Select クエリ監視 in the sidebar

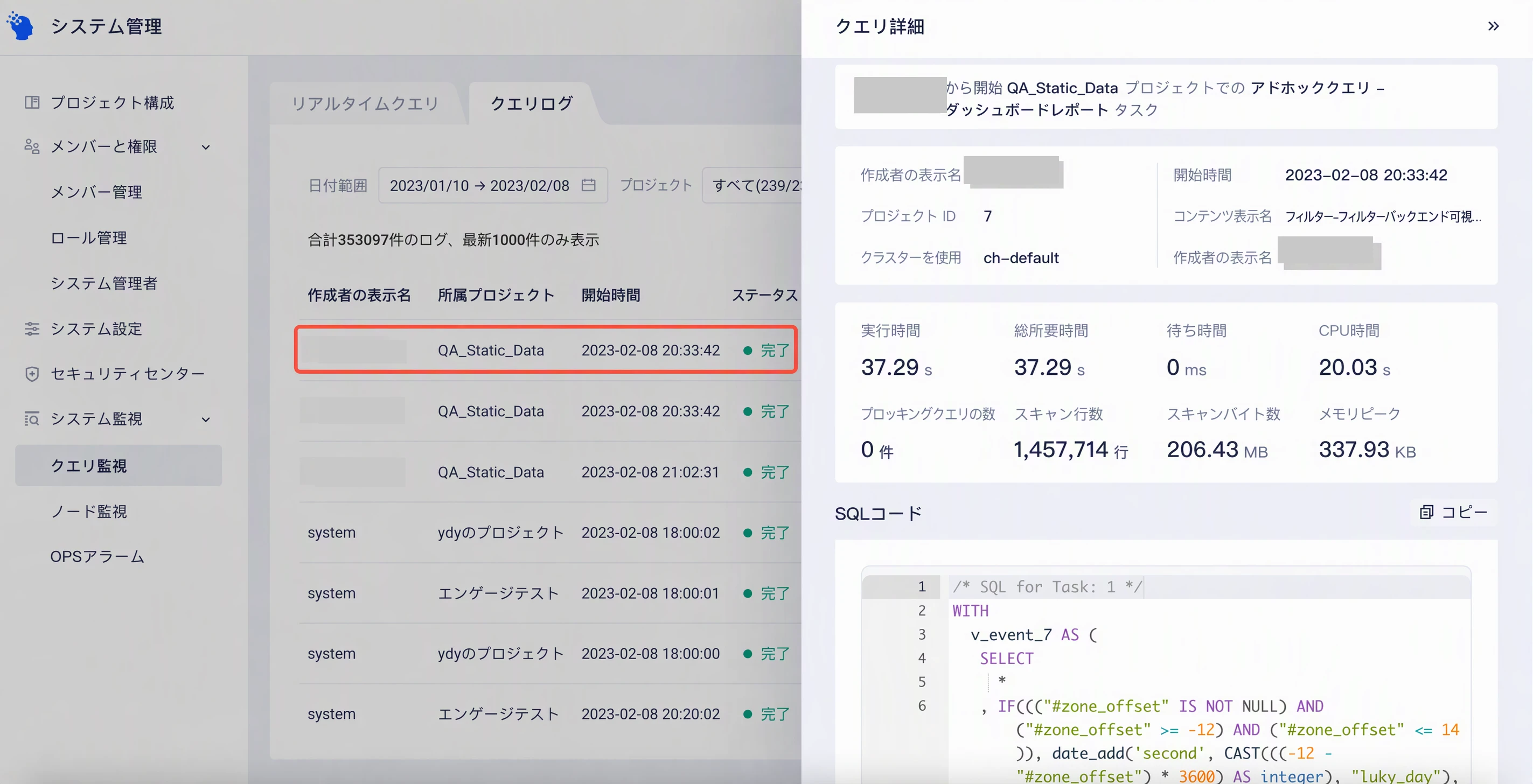[119, 465]
